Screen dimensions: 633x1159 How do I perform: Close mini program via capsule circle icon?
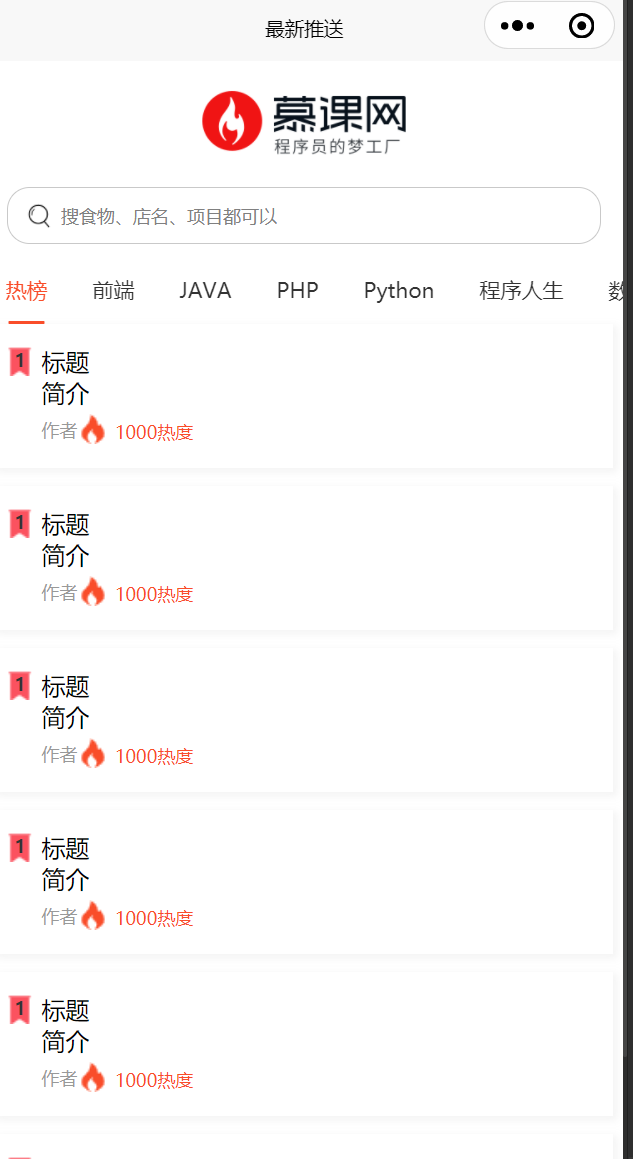(582, 27)
